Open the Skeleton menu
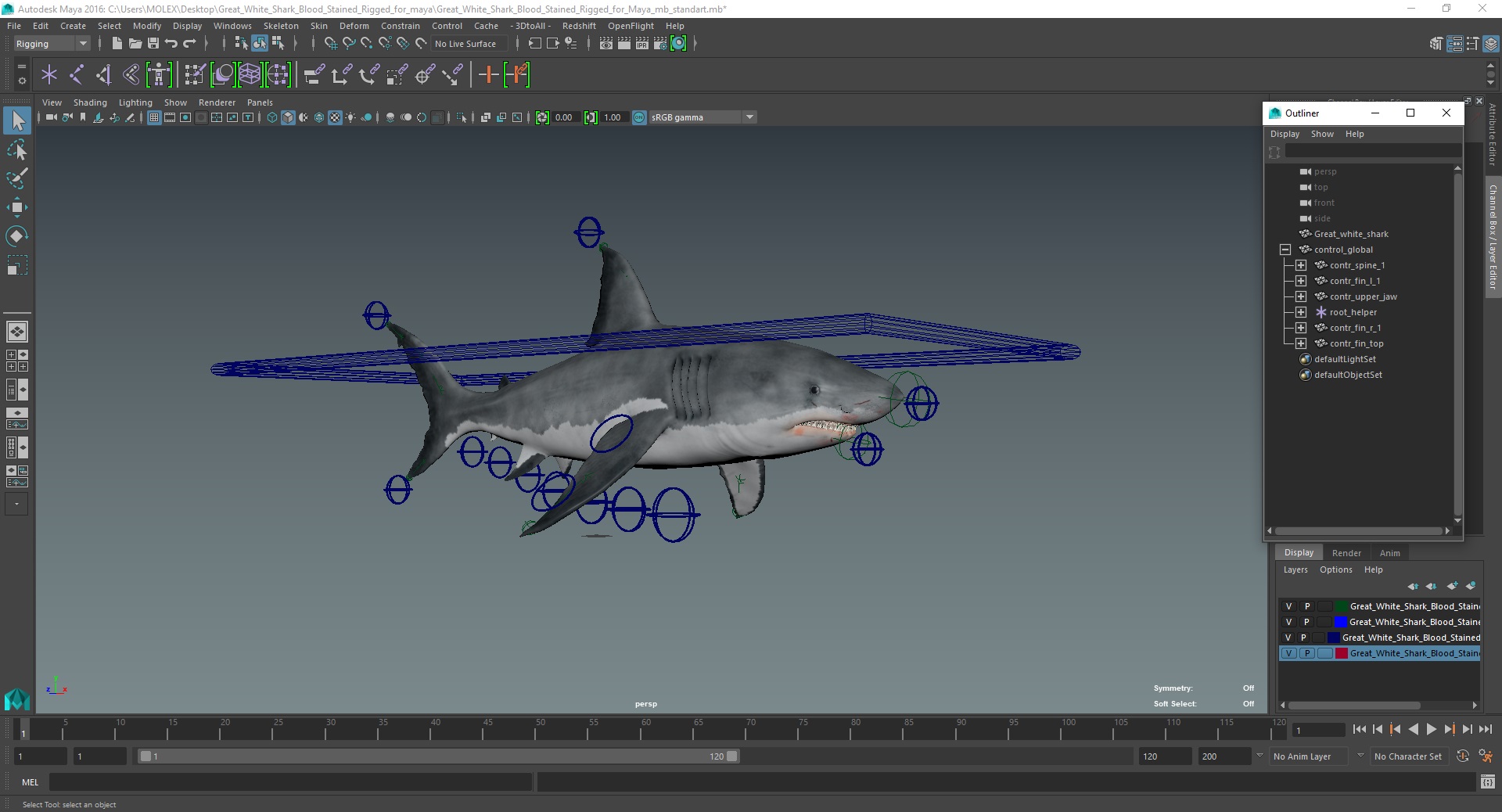 pos(281,26)
